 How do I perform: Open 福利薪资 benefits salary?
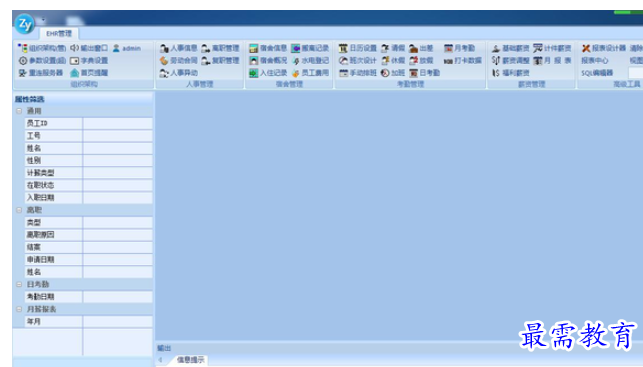click(511, 73)
